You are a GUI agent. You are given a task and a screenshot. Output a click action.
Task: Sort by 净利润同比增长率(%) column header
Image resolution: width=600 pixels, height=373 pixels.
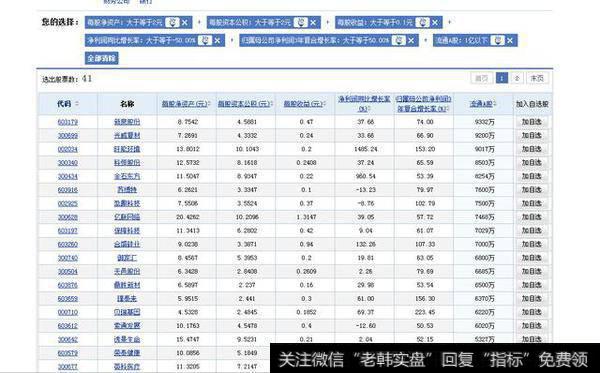click(x=364, y=104)
